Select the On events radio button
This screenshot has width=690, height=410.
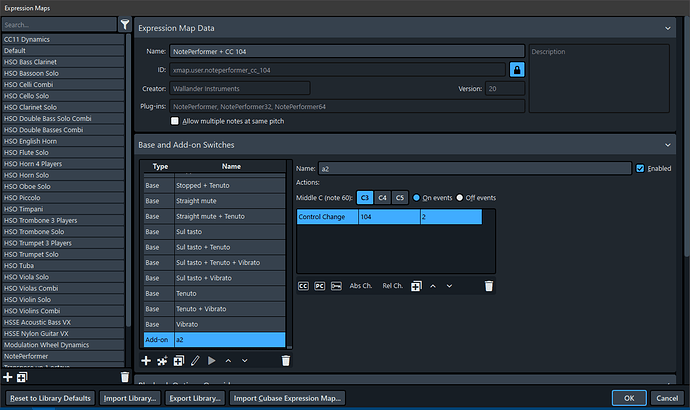pos(416,198)
